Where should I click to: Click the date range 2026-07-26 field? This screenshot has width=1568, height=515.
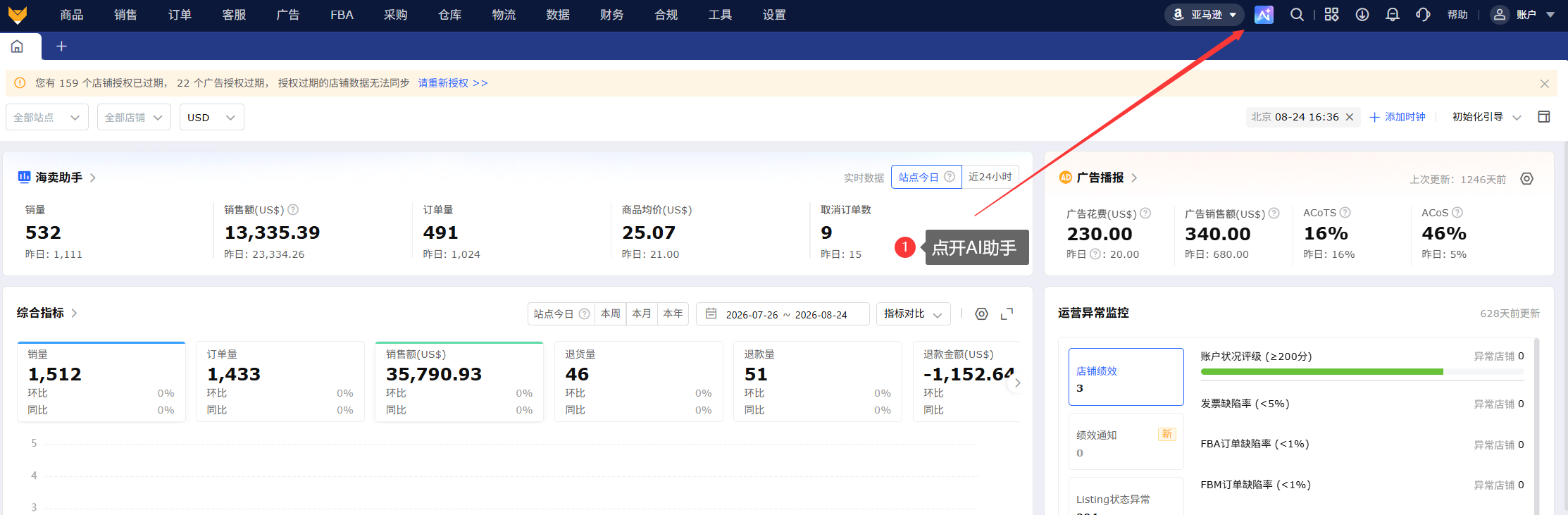(752, 315)
